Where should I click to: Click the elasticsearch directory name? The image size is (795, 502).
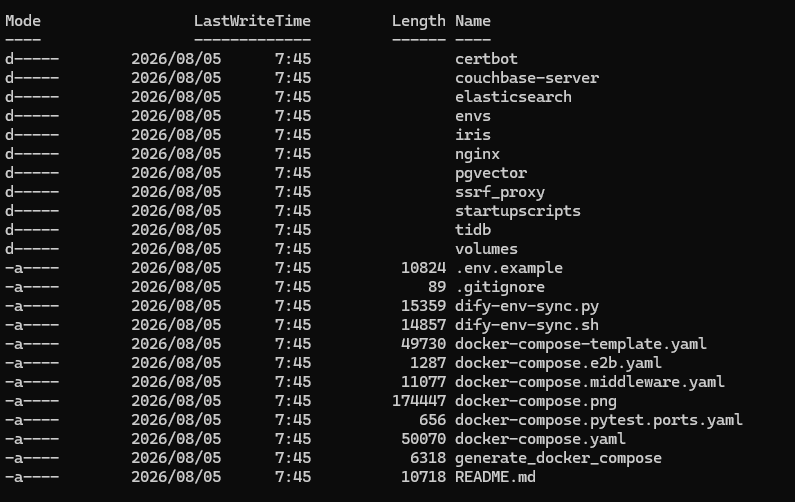pyautogui.click(x=513, y=97)
